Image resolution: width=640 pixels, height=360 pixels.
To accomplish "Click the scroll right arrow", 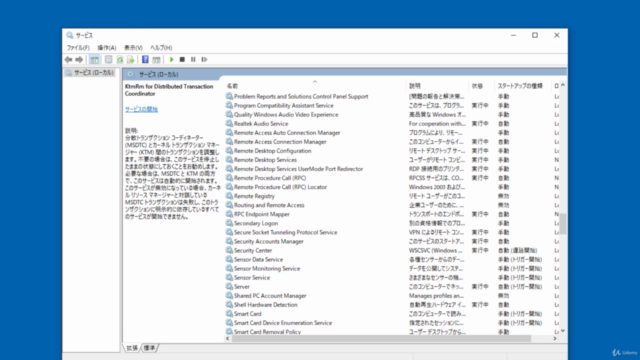I will tap(555, 338).
